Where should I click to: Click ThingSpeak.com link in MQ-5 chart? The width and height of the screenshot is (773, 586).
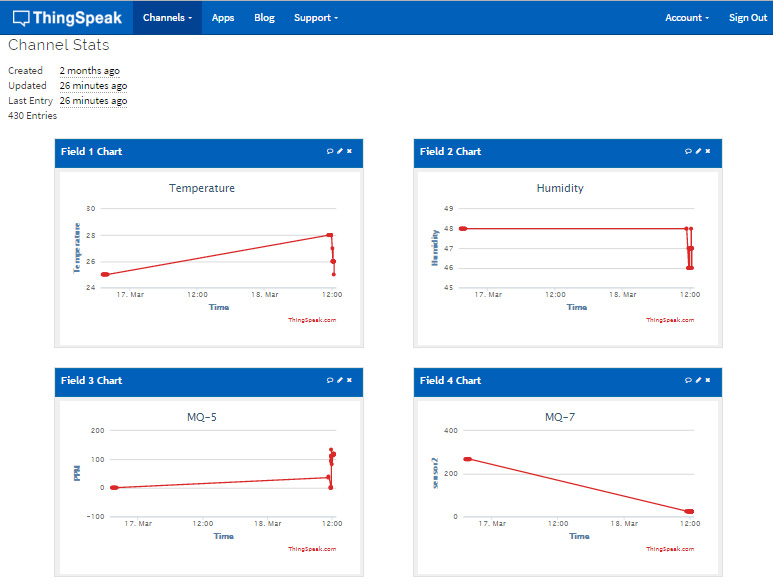click(312, 549)
